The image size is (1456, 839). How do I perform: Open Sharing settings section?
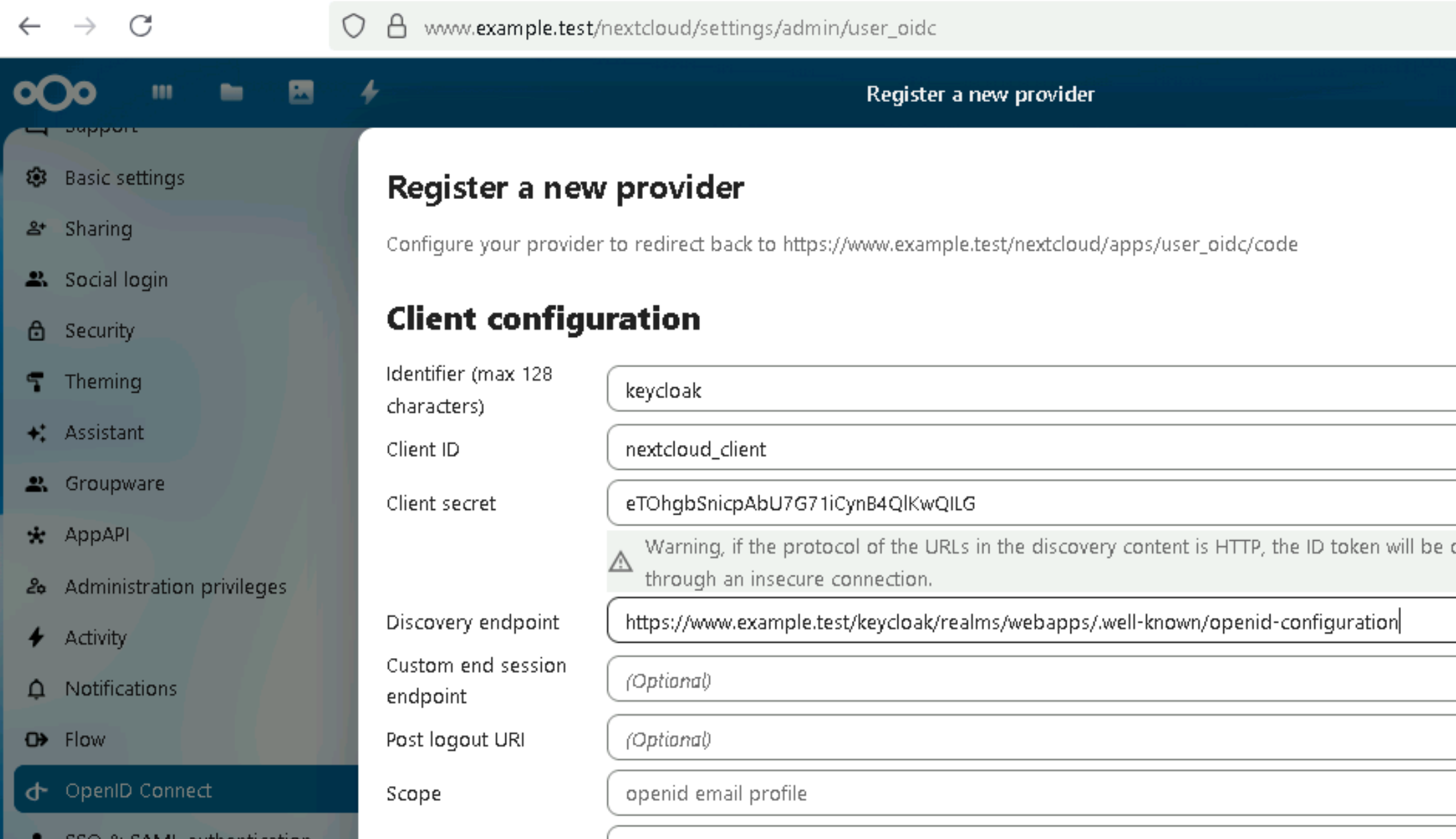[99, 229]
